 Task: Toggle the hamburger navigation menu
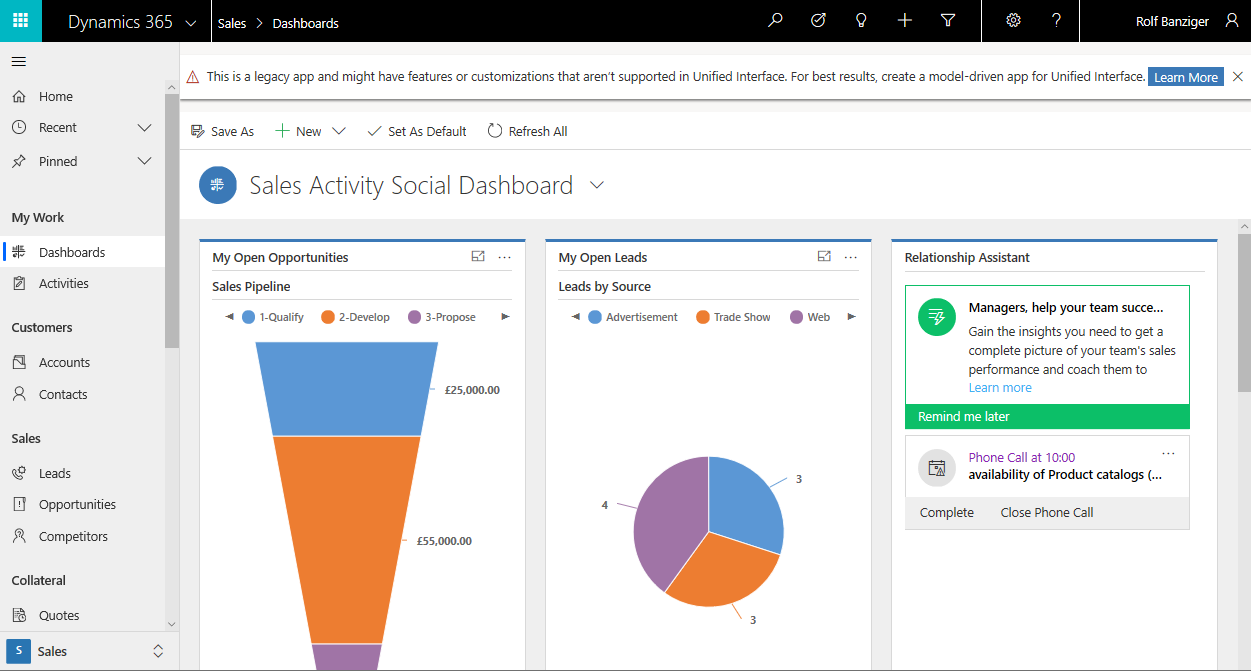pos(18,62)
